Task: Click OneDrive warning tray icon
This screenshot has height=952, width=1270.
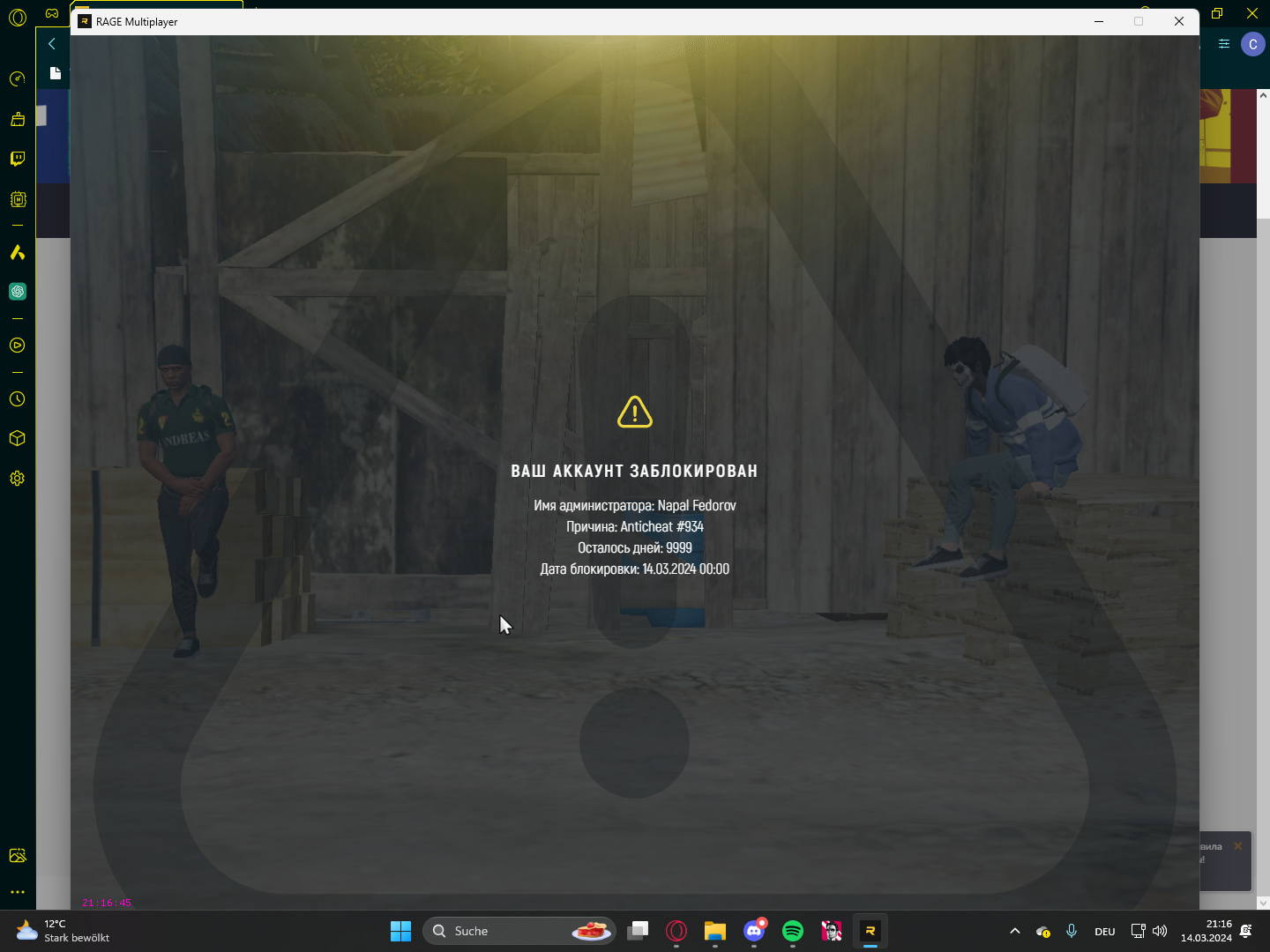Action: click(x=1043, y=932)
